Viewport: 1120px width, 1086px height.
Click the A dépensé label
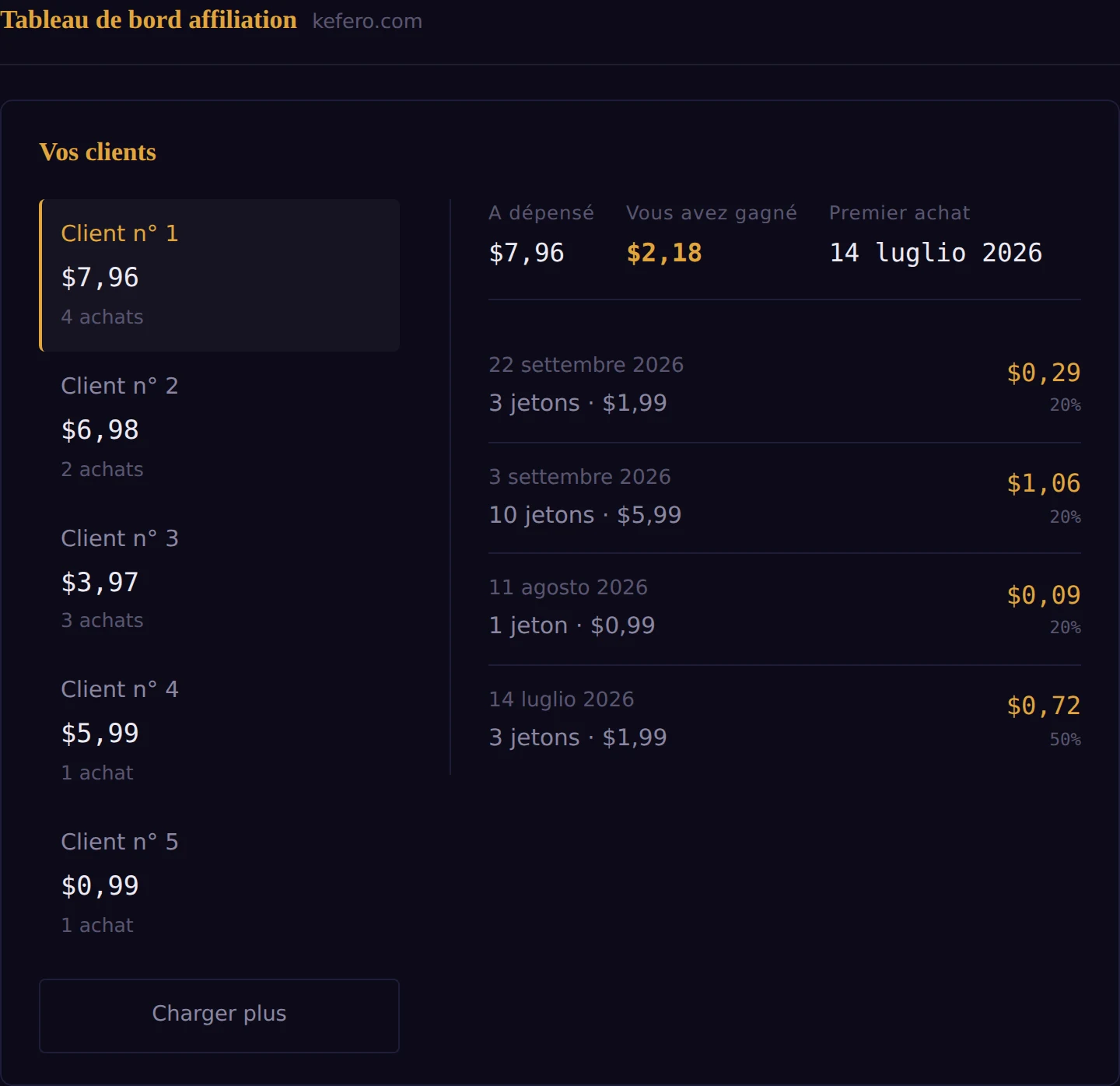coord(541,213)
